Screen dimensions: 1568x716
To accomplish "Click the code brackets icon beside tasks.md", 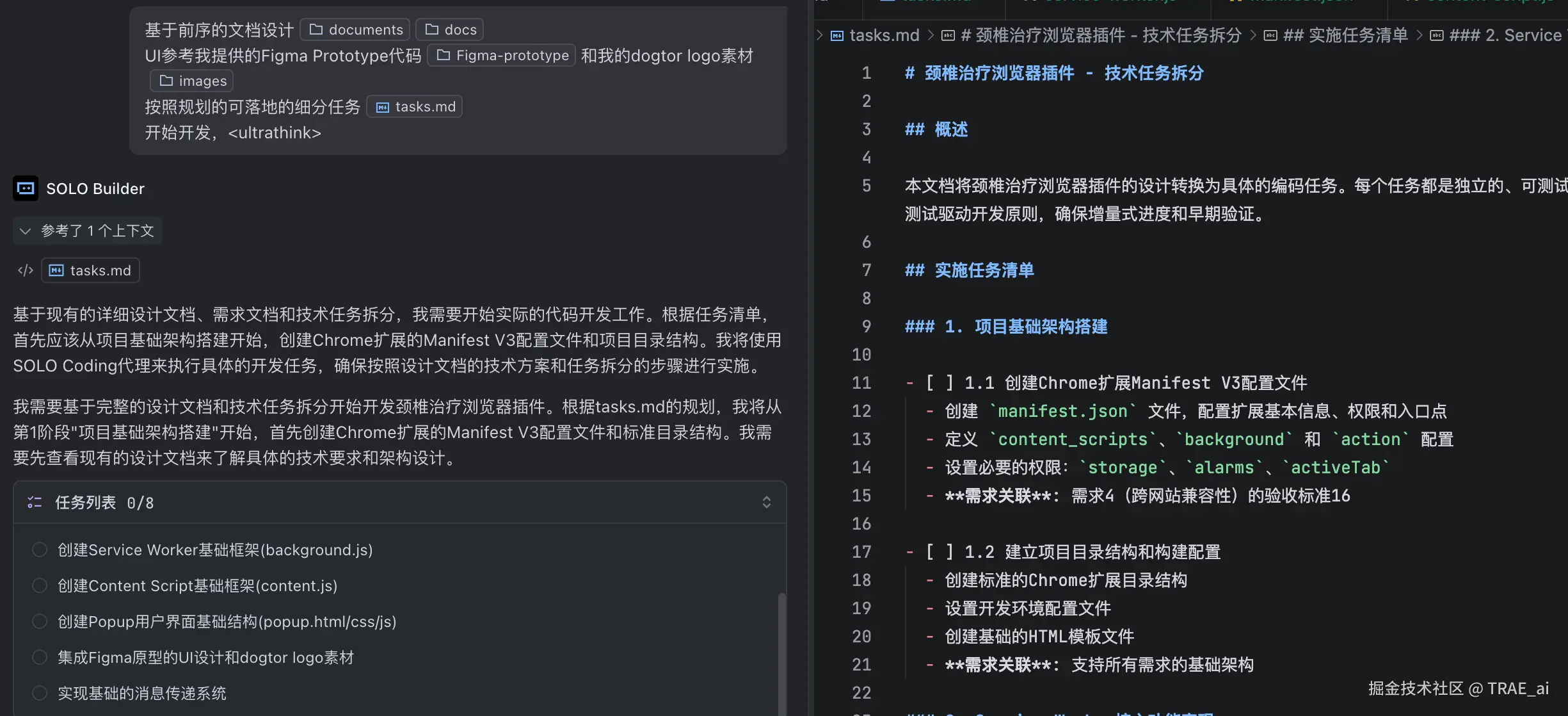I will point(25,270).
